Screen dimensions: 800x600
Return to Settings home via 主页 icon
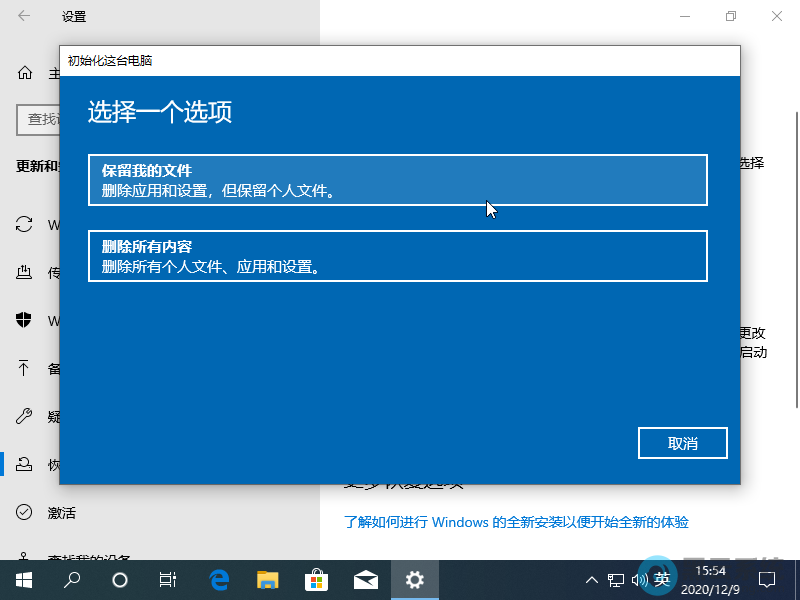pos(24,73)
